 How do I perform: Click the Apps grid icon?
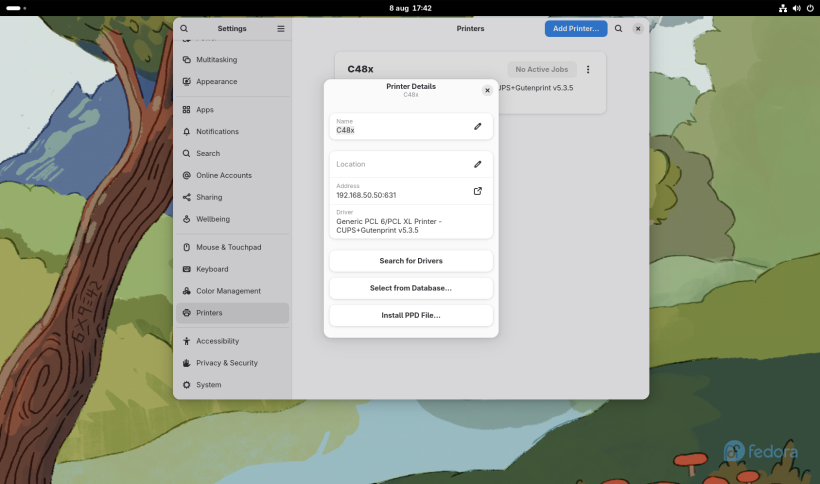coord(187,110)
